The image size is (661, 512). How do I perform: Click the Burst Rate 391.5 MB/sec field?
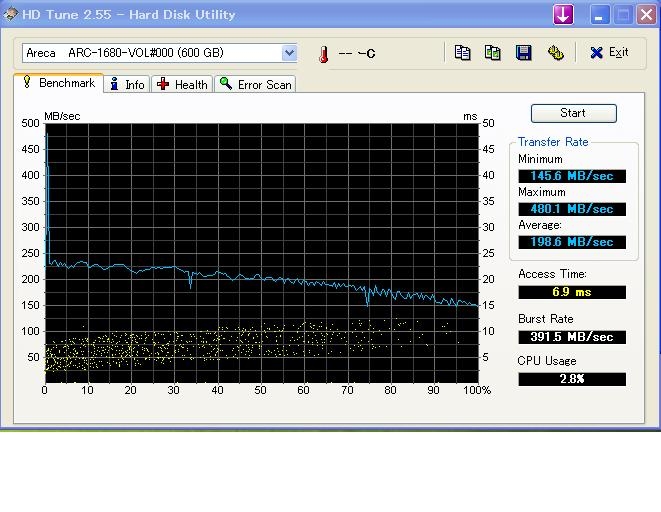(571, 337)
